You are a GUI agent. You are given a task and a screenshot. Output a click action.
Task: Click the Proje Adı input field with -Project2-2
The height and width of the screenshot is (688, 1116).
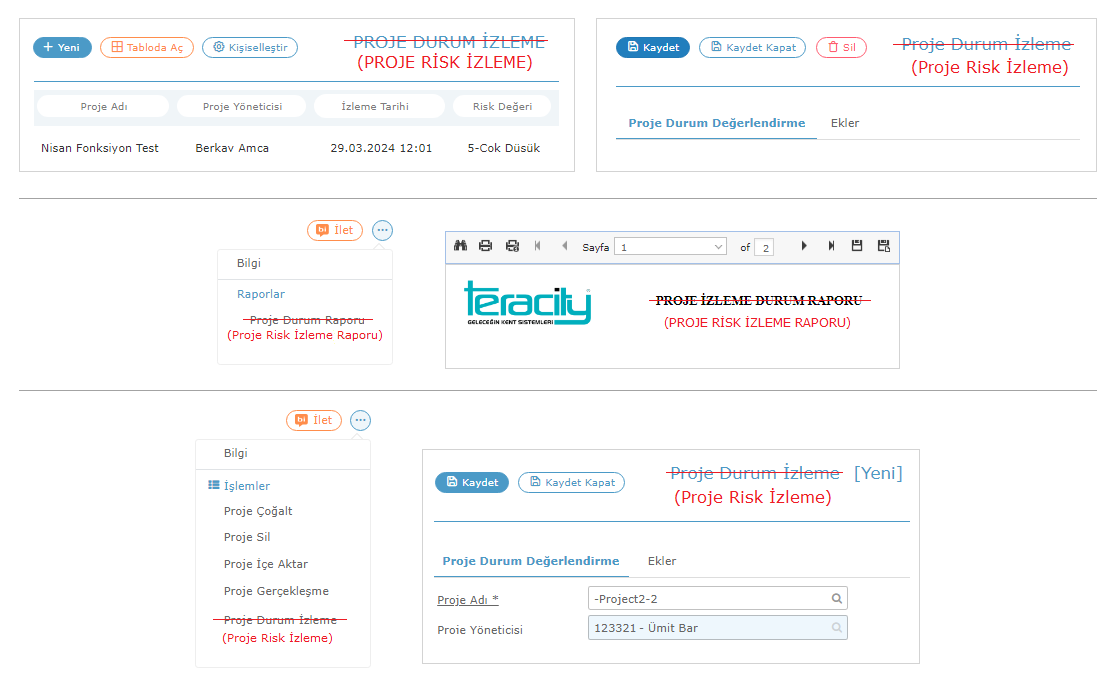pyautogui.click(x=708, y=599)
